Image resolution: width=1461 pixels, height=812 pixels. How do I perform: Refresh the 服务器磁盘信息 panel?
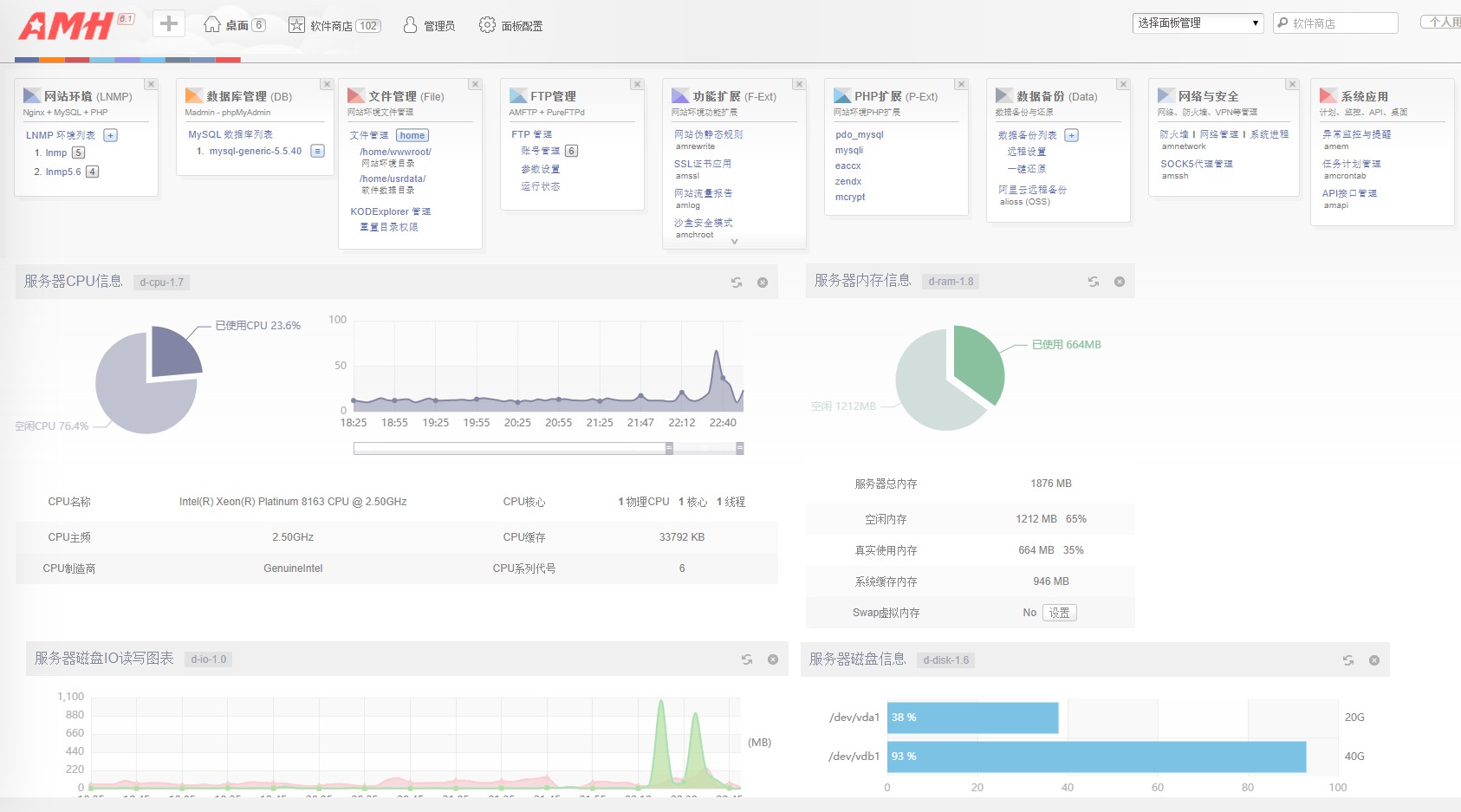(x=1347, y=660)
